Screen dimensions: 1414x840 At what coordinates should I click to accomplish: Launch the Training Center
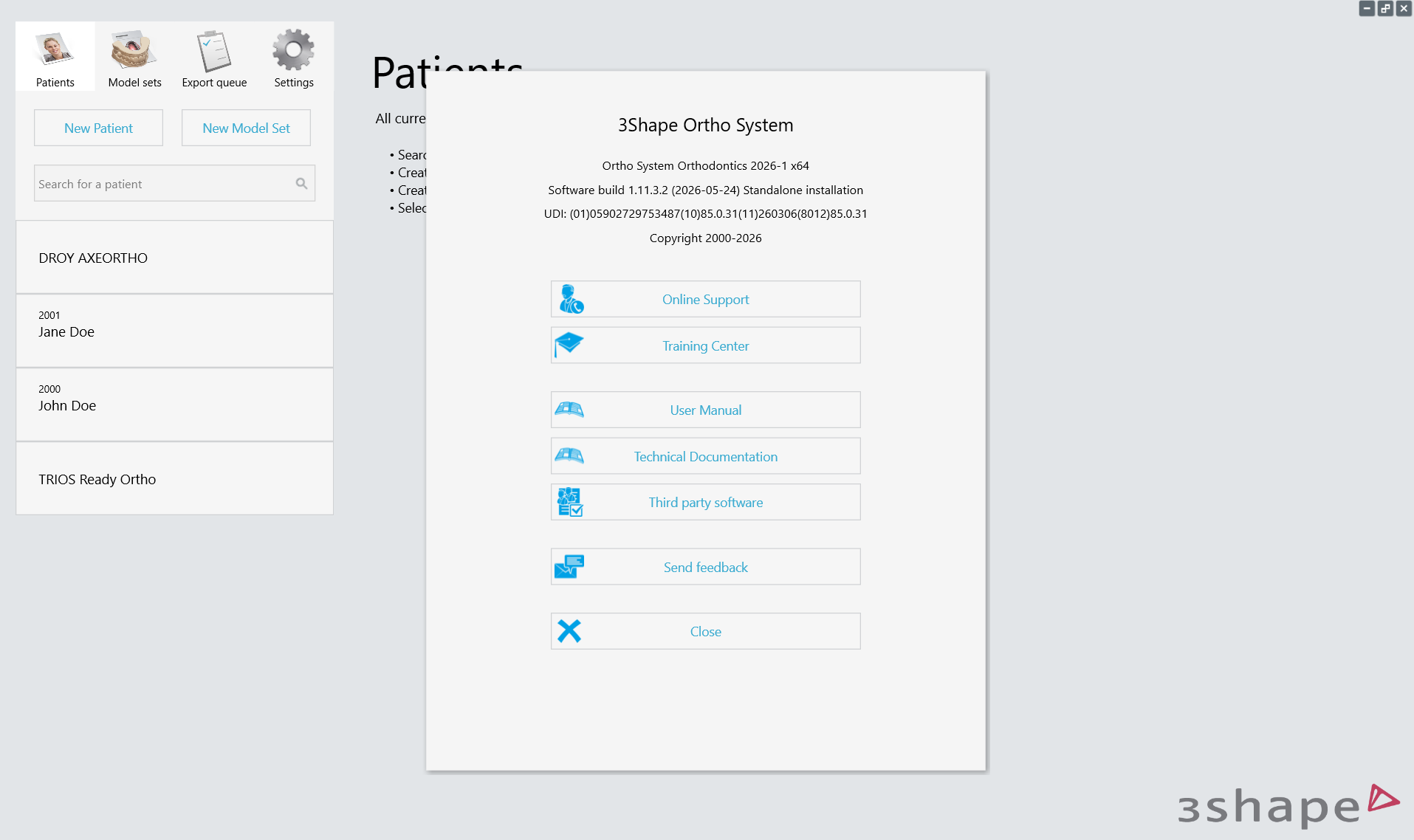tap(705, 345)
